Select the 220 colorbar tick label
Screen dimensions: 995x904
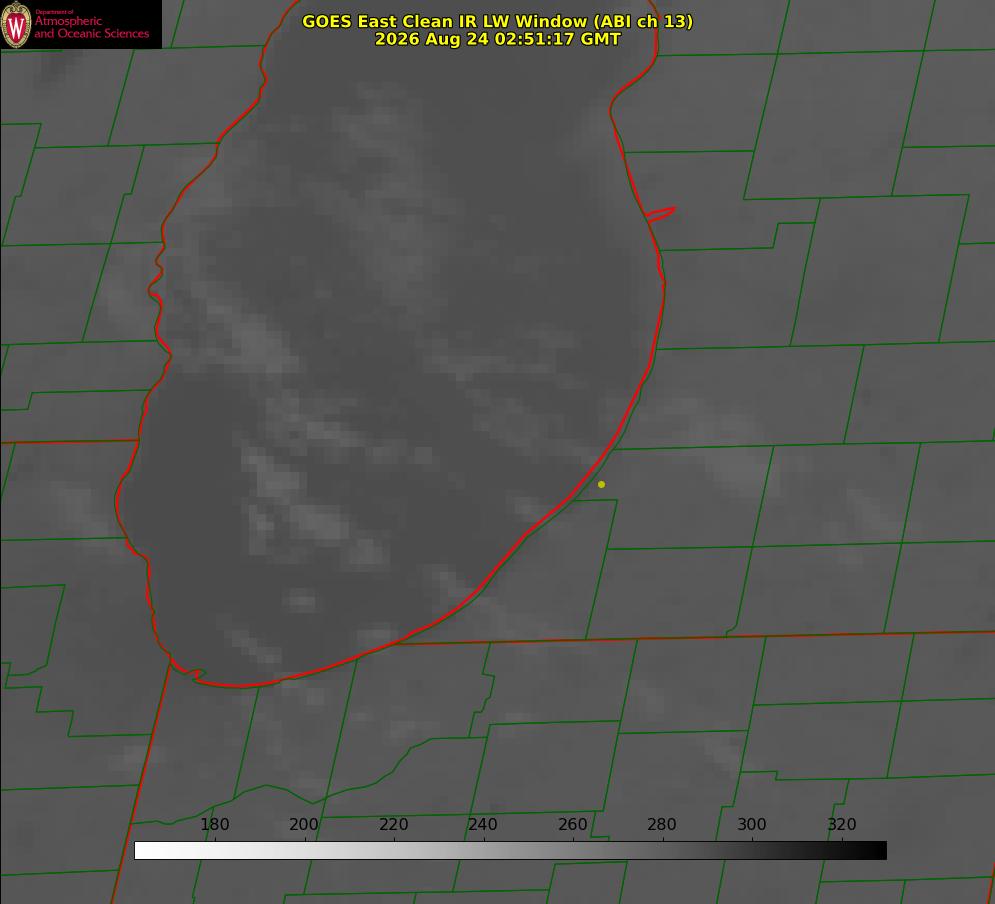[x=394, y=824]
